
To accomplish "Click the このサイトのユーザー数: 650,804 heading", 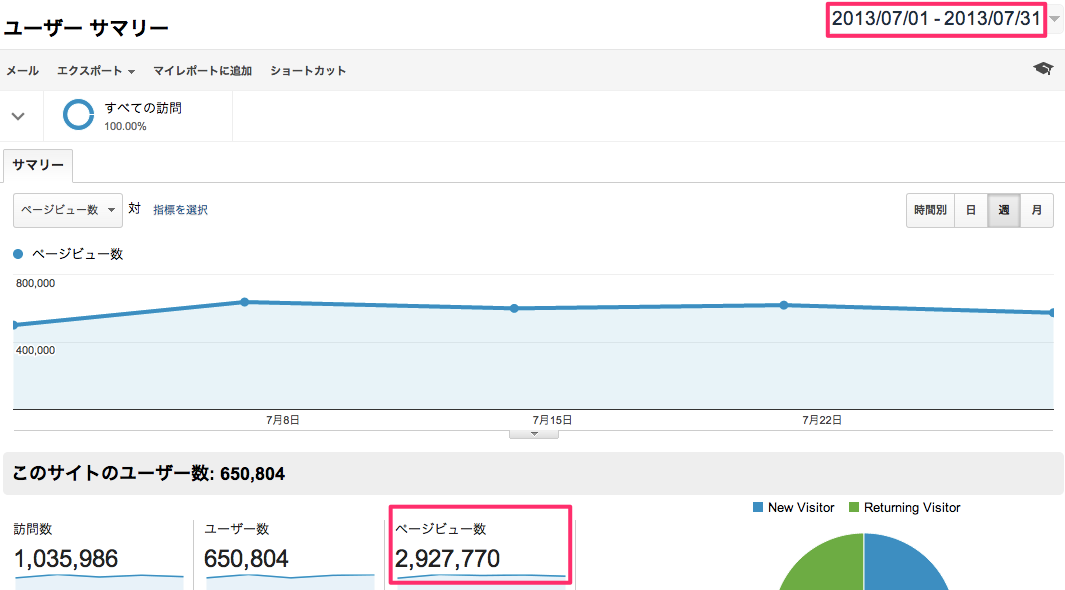I will [x=149, y=473].
